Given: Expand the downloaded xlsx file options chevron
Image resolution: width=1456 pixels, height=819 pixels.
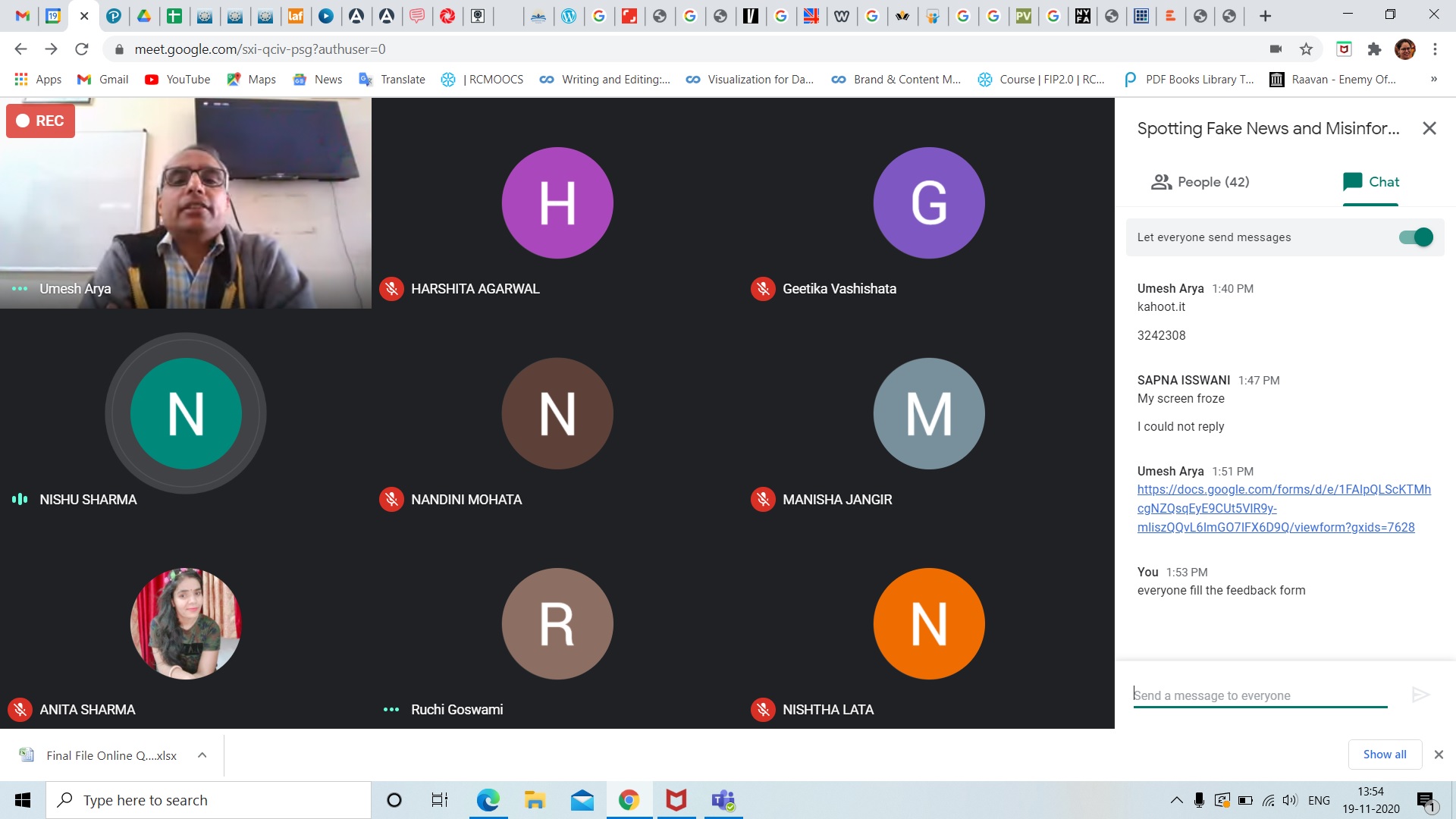Looking at the screenshot, I should (x=202, y=755).
